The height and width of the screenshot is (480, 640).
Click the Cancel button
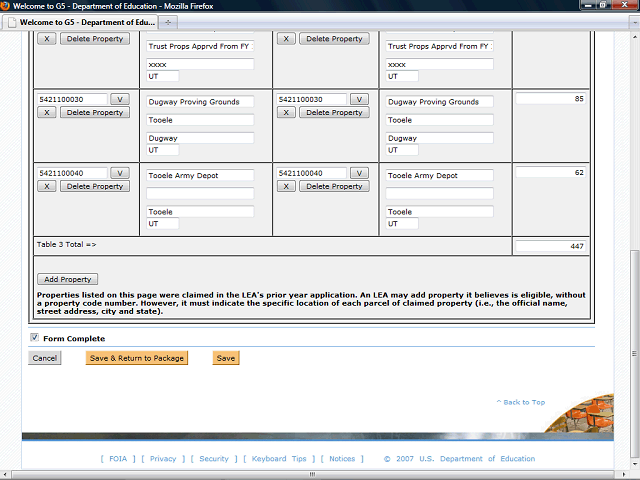pos(44,358)
